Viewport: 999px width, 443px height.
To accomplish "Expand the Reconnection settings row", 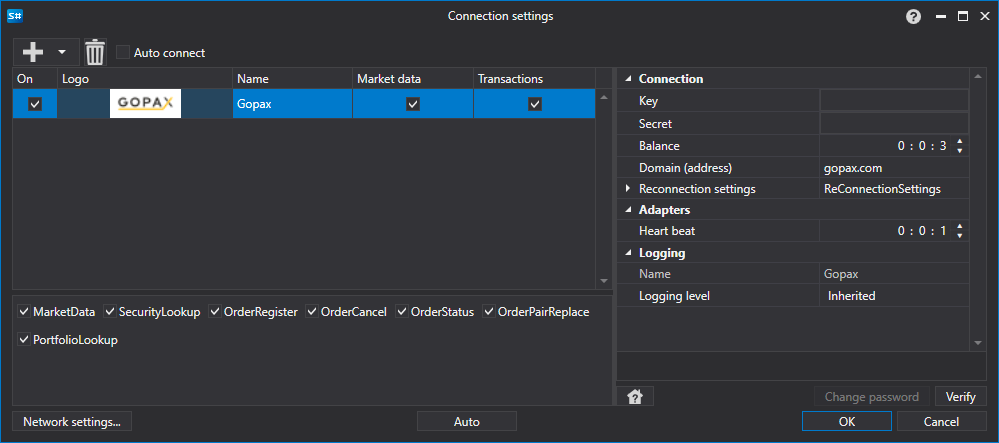I will [x=628, y=189].
